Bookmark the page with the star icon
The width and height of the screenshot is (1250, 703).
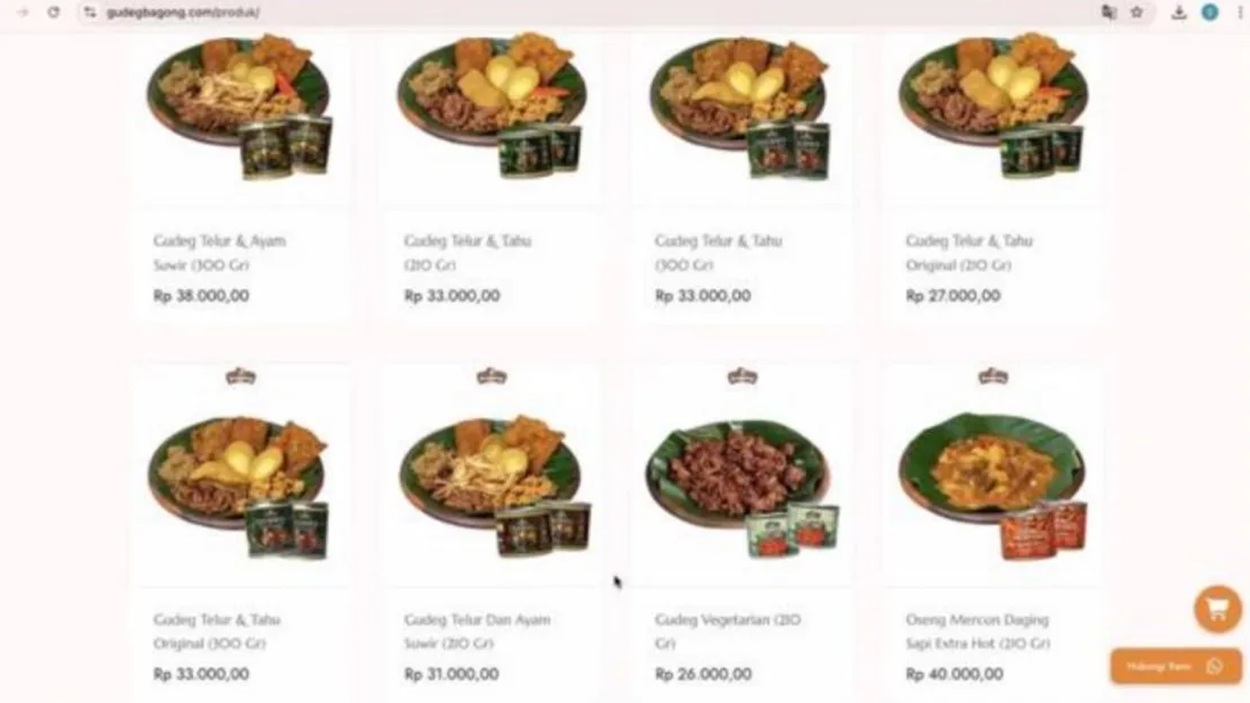(x=1136, y=12)
